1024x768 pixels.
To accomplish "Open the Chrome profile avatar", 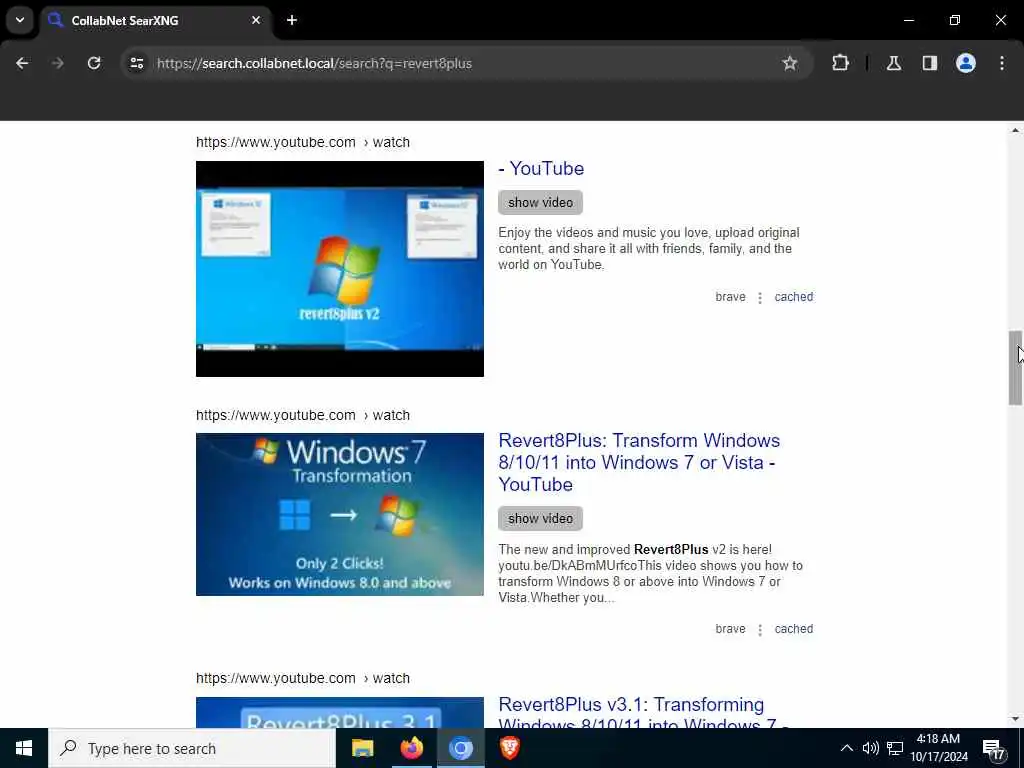I will pyautogui.click(x=965, y=63).
